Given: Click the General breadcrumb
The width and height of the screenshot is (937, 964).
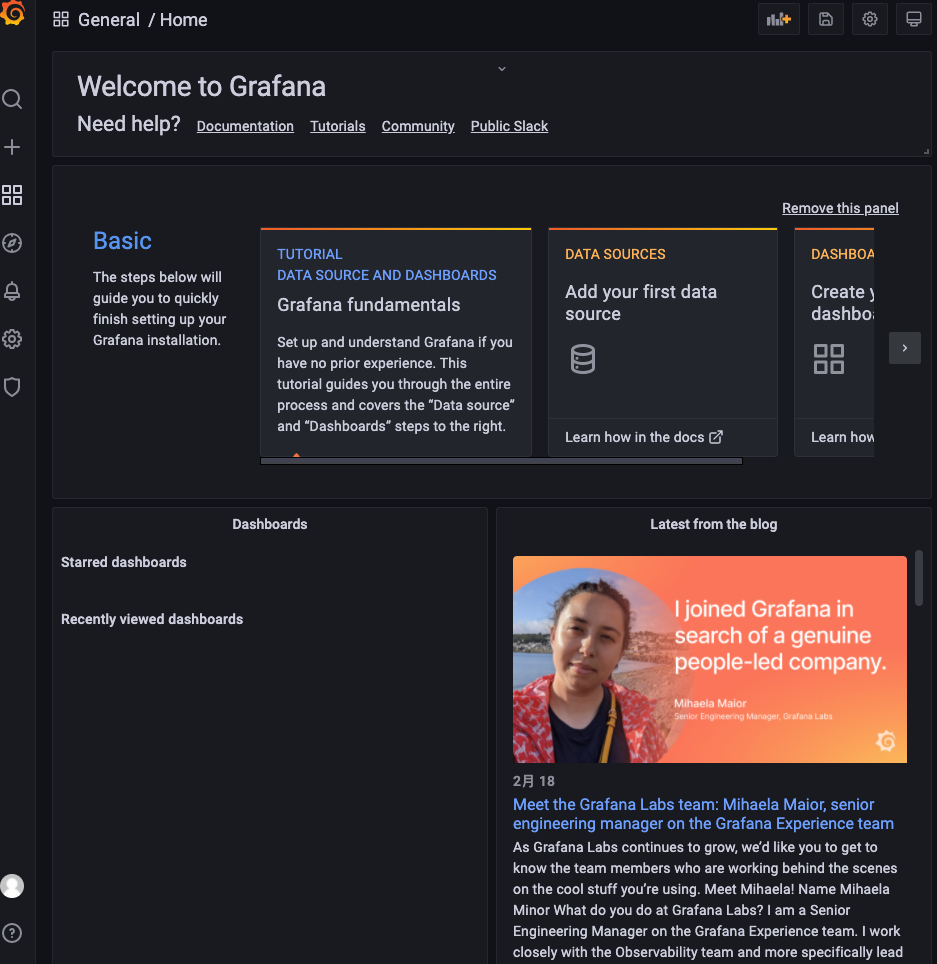Looking at the screenshot, I should pyautogui.click(x=109, y=20).
